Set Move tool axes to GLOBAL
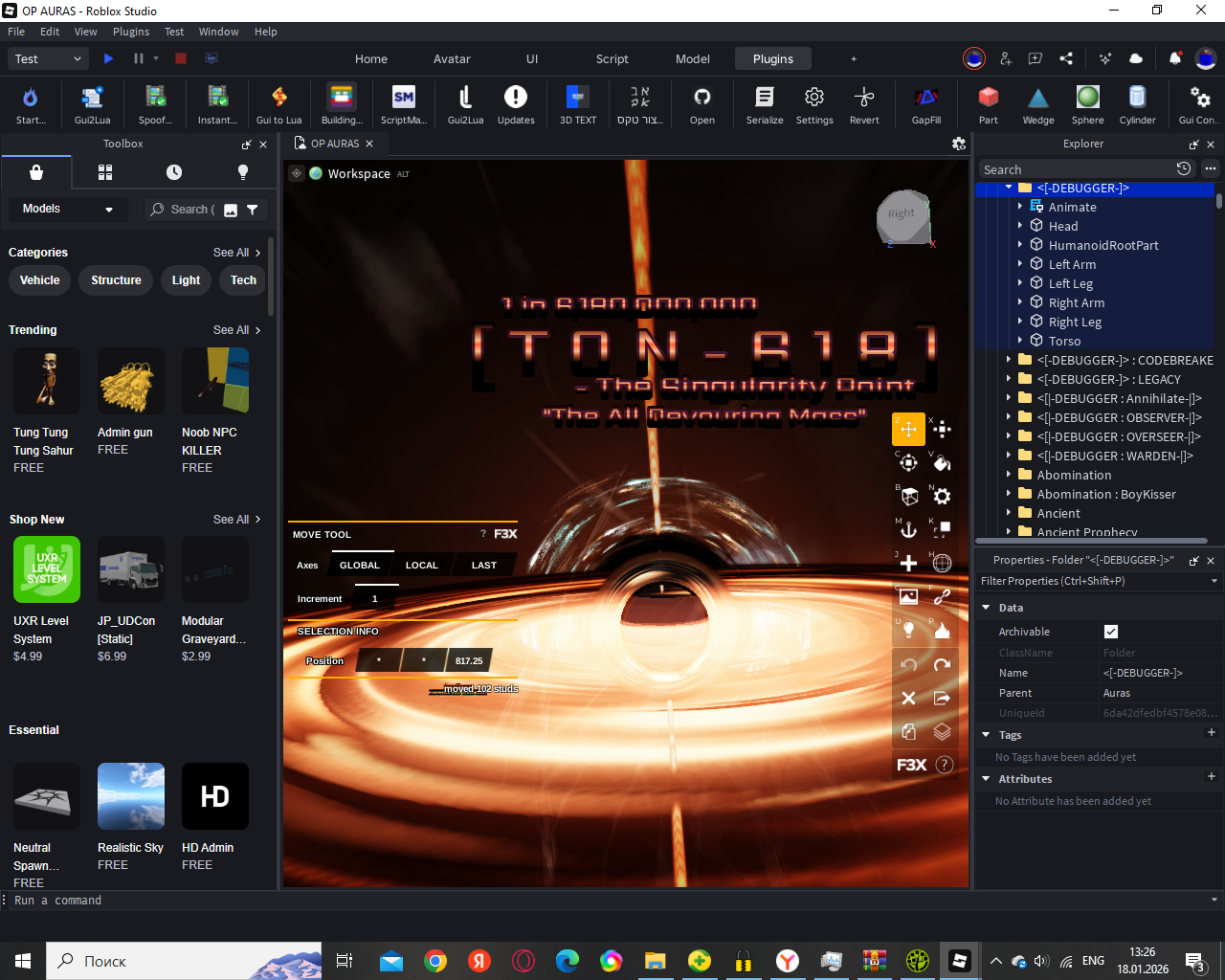Screen dimensions: 1225x980 pos(360,566)
